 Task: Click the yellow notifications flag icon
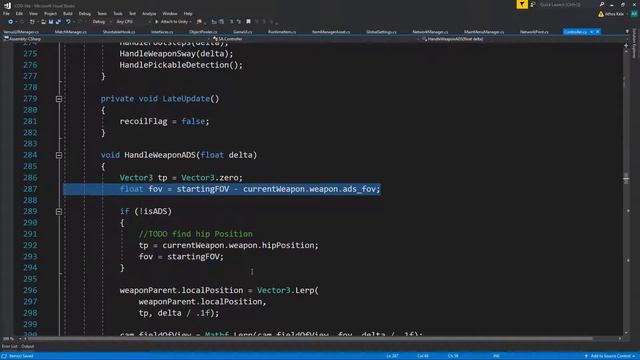pos(522,4)
